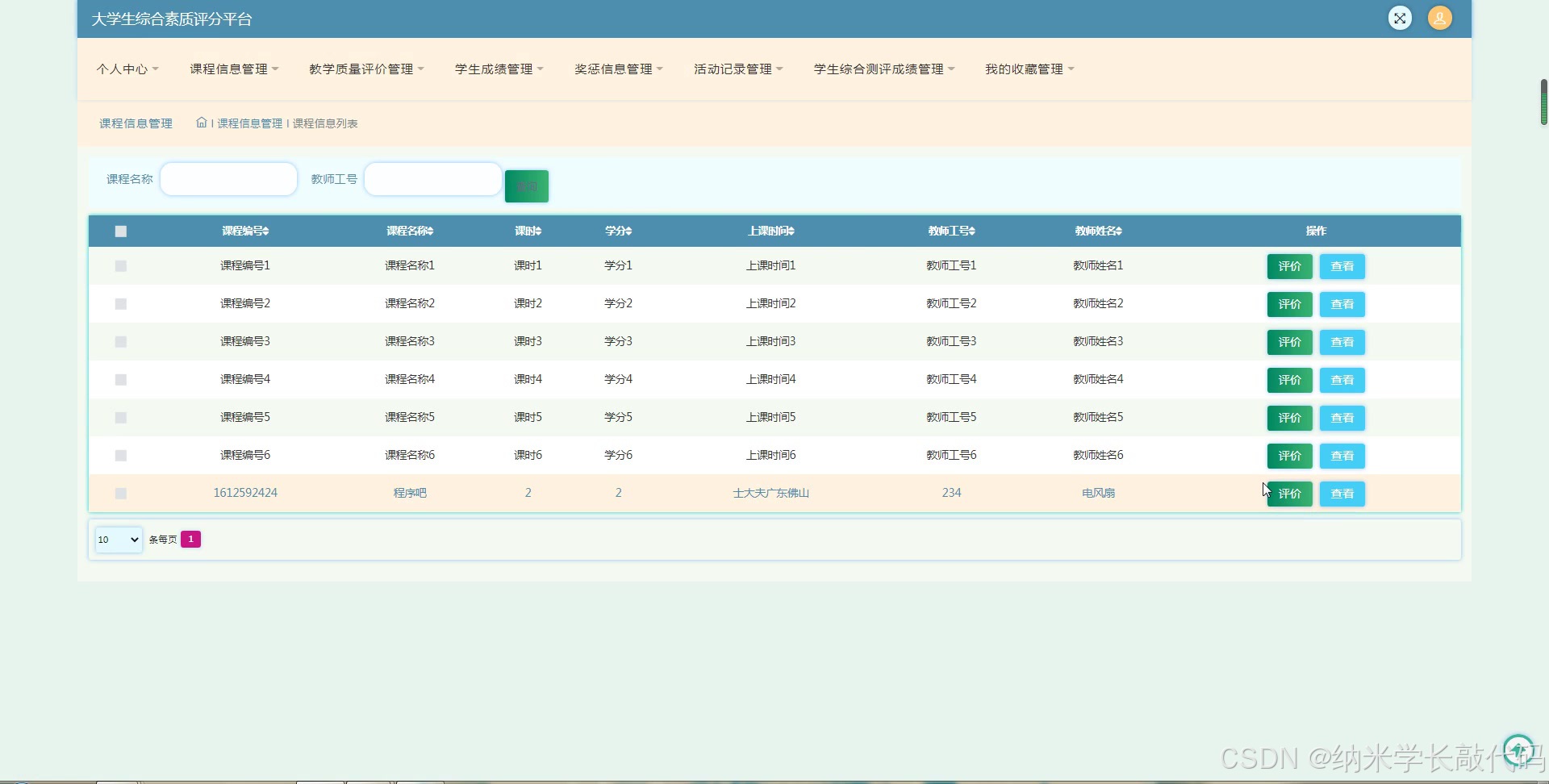Sort by 教师工号 column header
The image size is (1549, 784).
pyautogui.click(x=952, y=231)
